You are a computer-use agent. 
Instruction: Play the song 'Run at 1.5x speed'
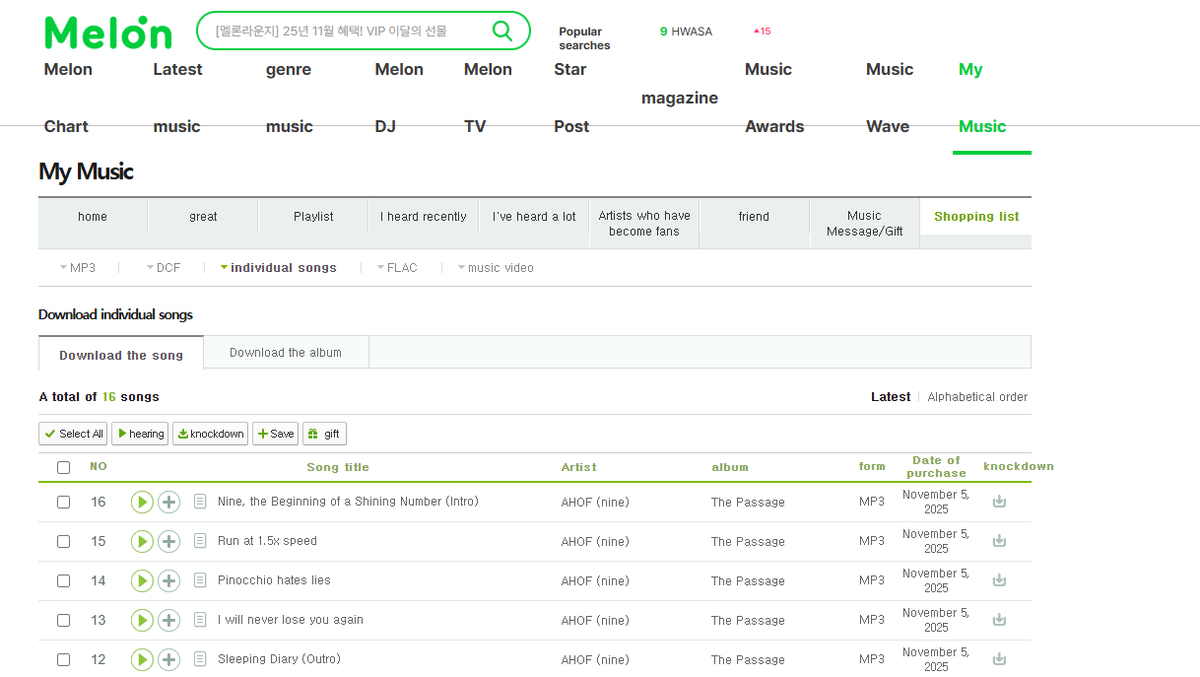pyautogui.click(x=142, y=541)
